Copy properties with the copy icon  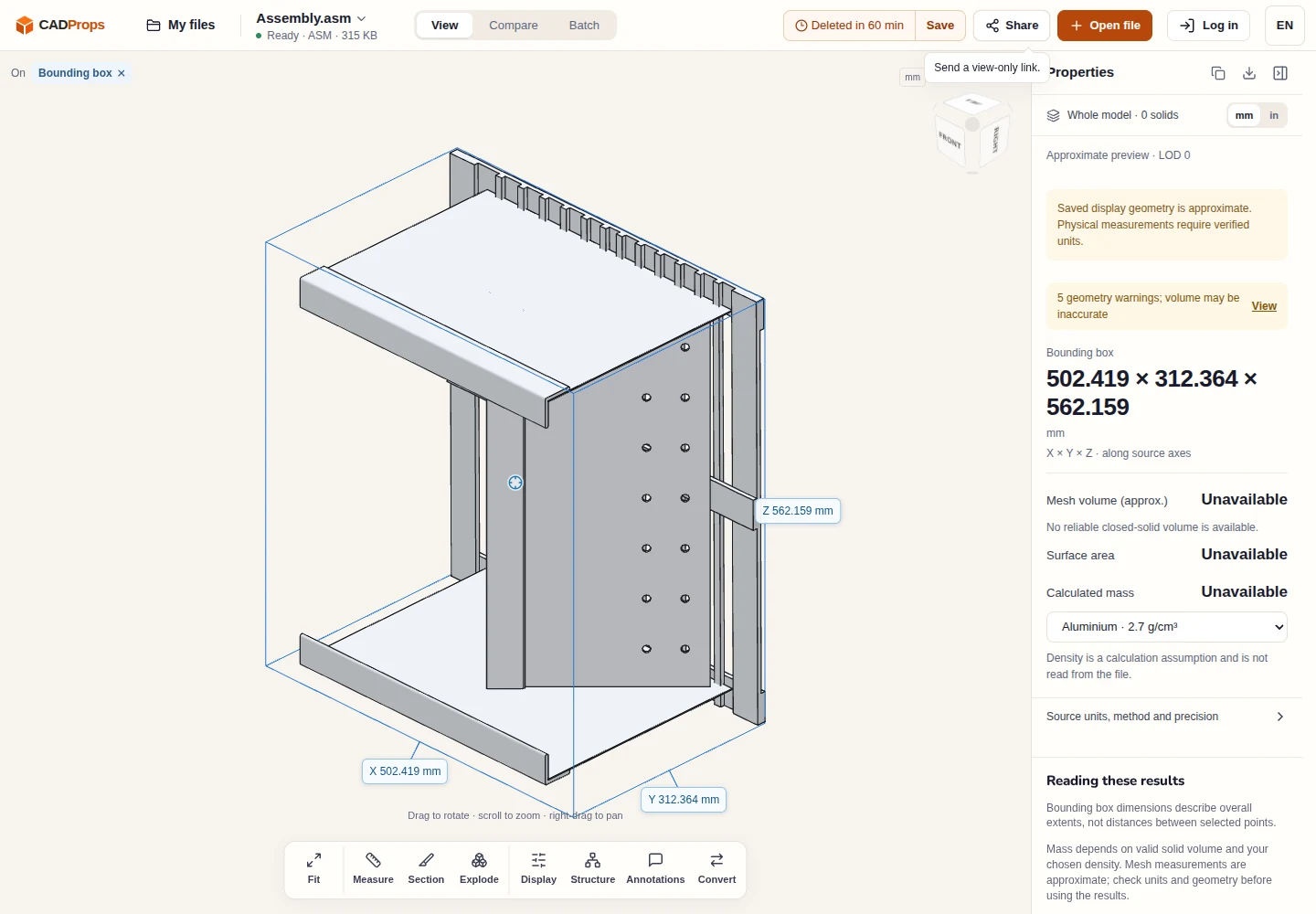[x=1217, y=73]
